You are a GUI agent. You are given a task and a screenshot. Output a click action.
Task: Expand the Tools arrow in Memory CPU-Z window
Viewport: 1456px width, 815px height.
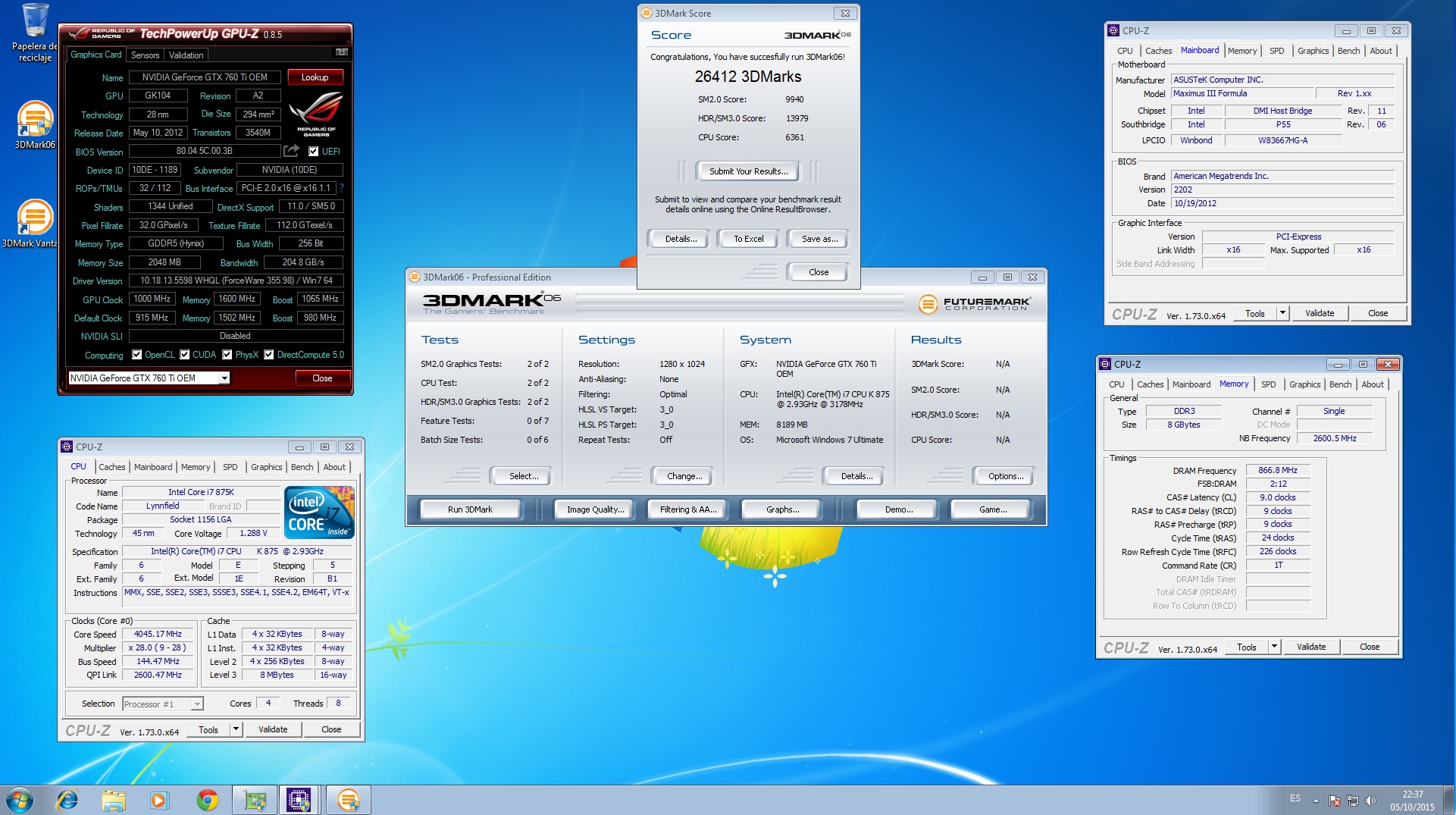(x=1274, y=647)
